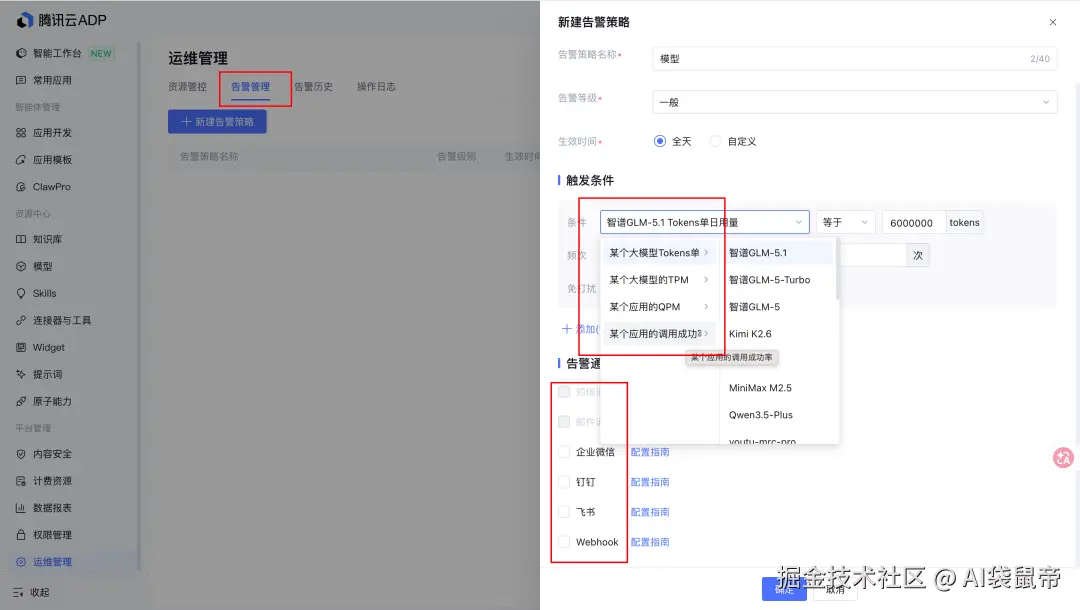This screenshot has width=1080, height=610.
Task: Open Widget sidebar icon
Action: click(x=21, y=348)
